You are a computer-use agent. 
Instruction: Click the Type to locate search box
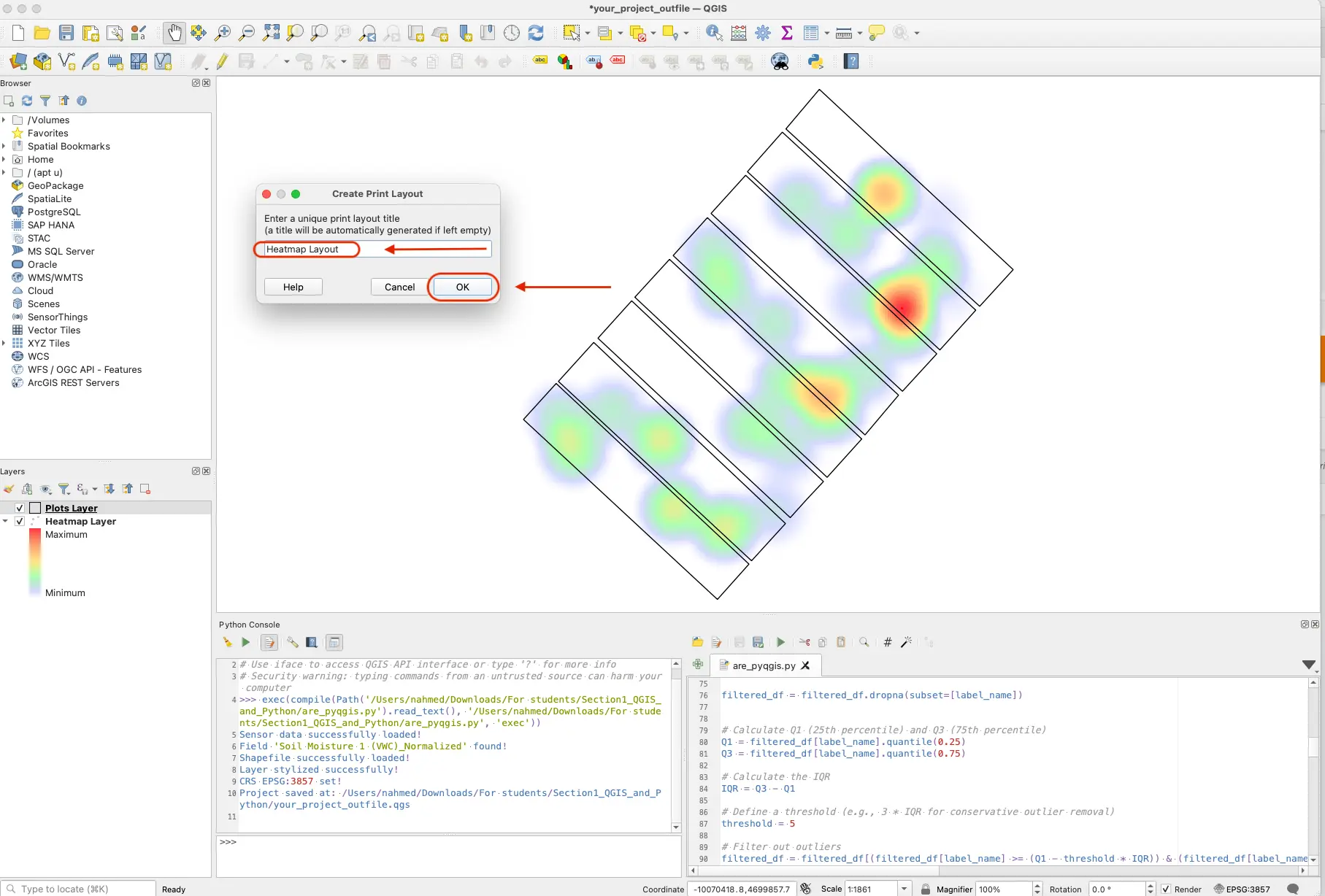[78, 889]
